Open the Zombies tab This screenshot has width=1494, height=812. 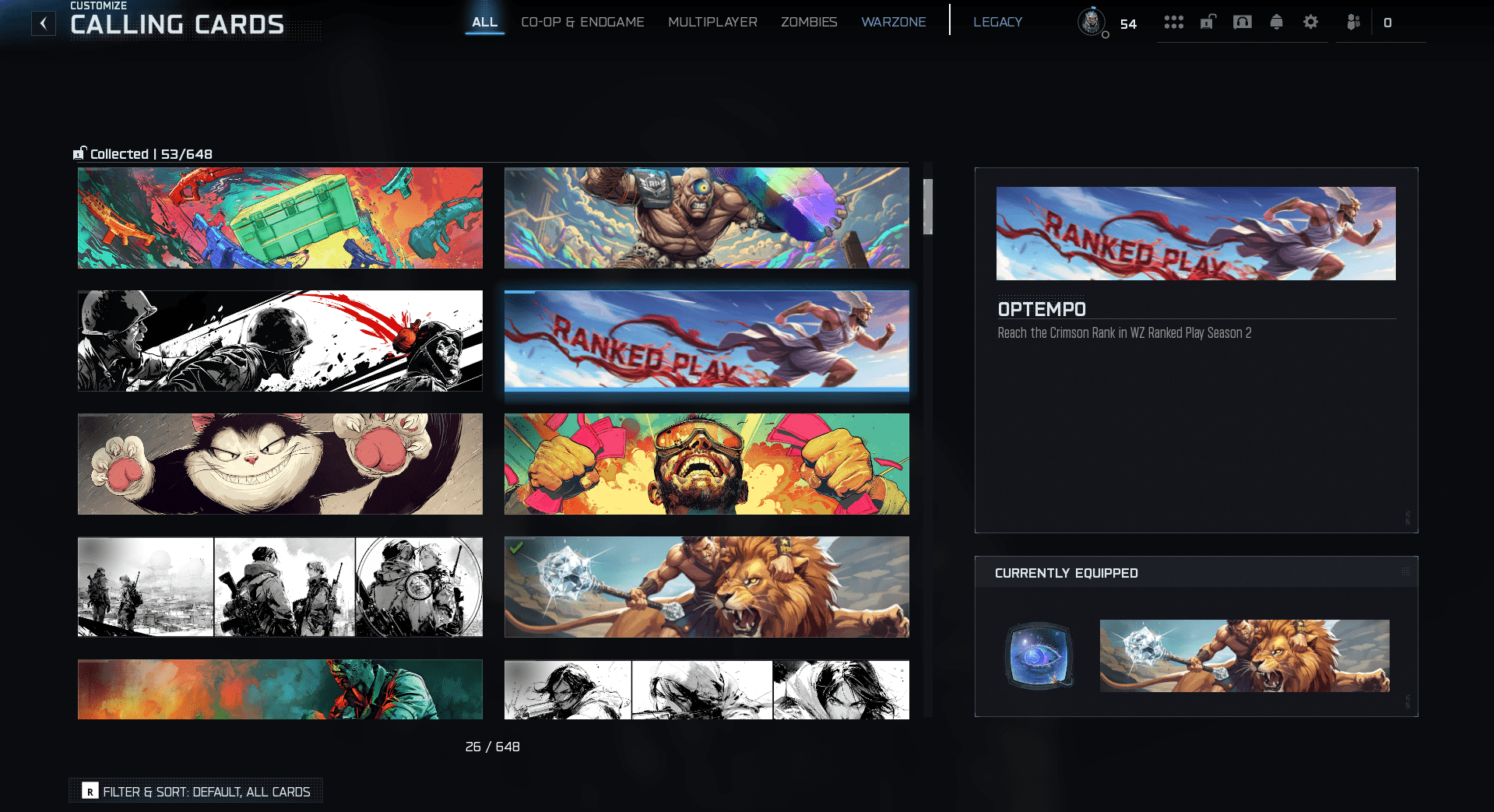[x=809, y=23]
